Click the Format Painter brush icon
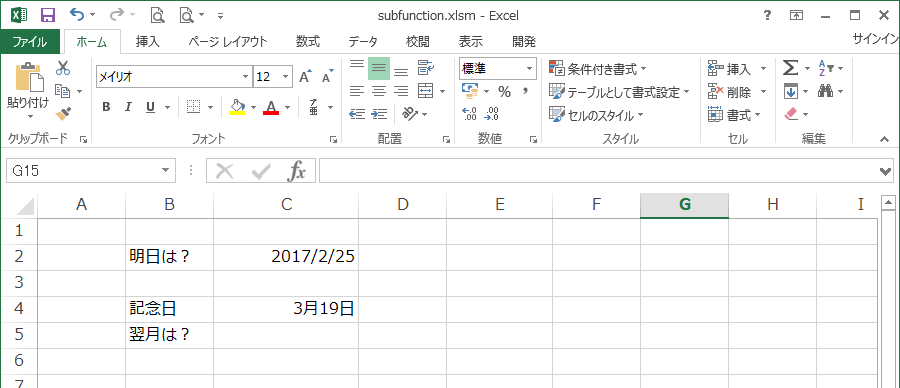This screenshot has width=900, height=388. [x=63, y=113]
